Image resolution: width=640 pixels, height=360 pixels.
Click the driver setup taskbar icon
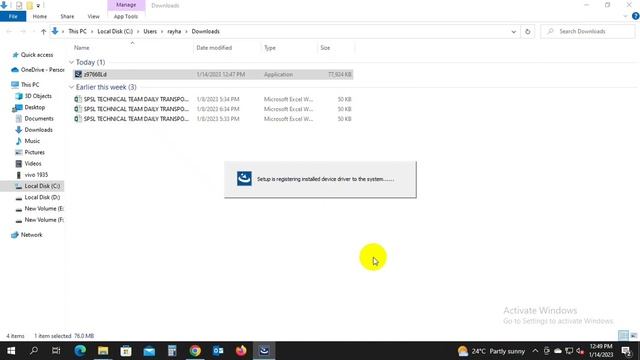point(264,351)
